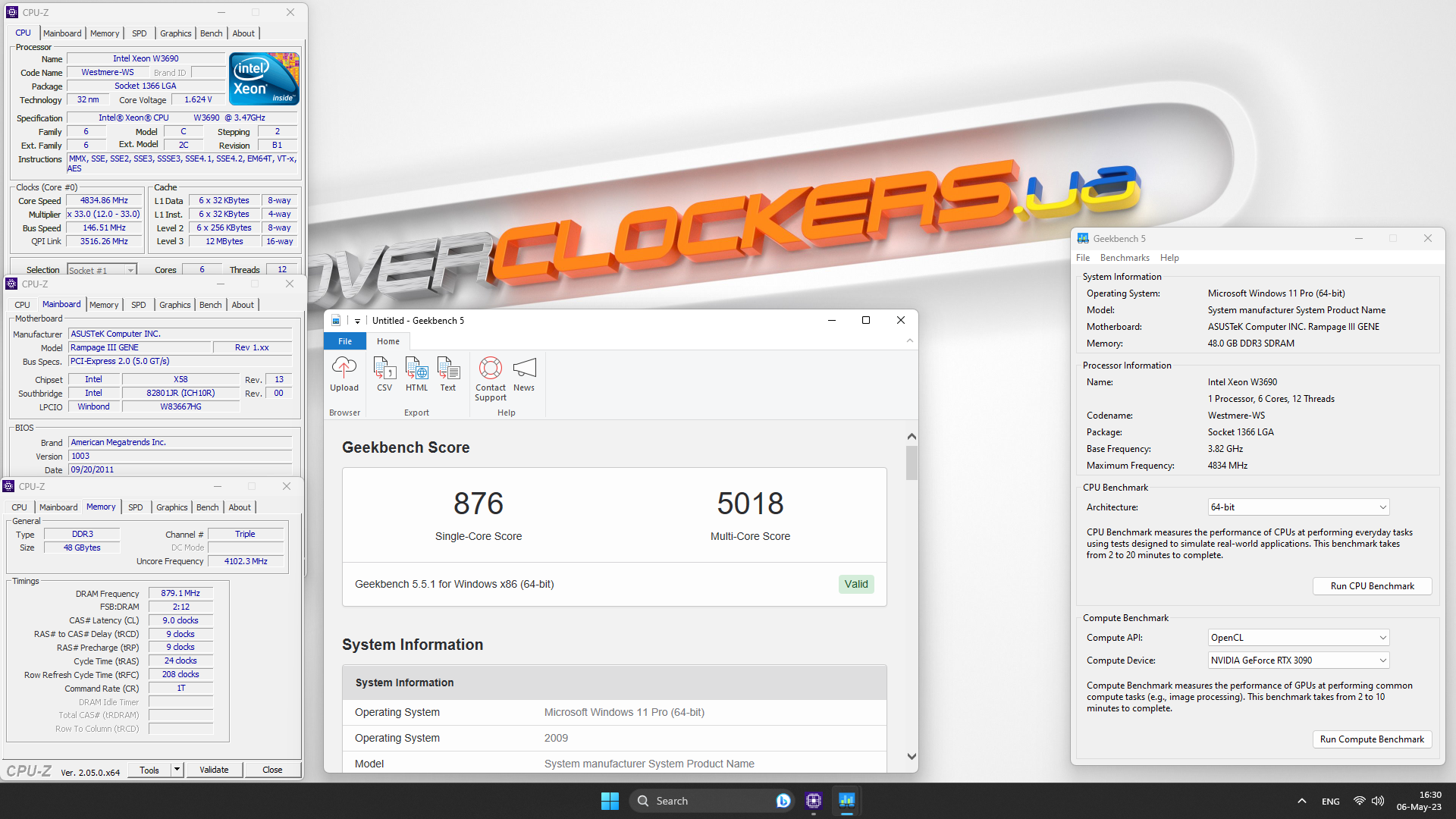Click the Windows Start button
Image resolution: width=1456 pixels, height=819 pixels.
(610, 801)
